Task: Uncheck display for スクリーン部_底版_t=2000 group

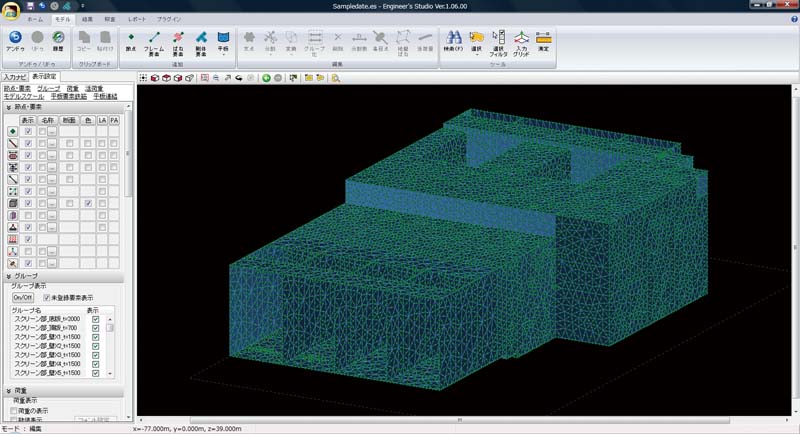Action: click(96, 320)
